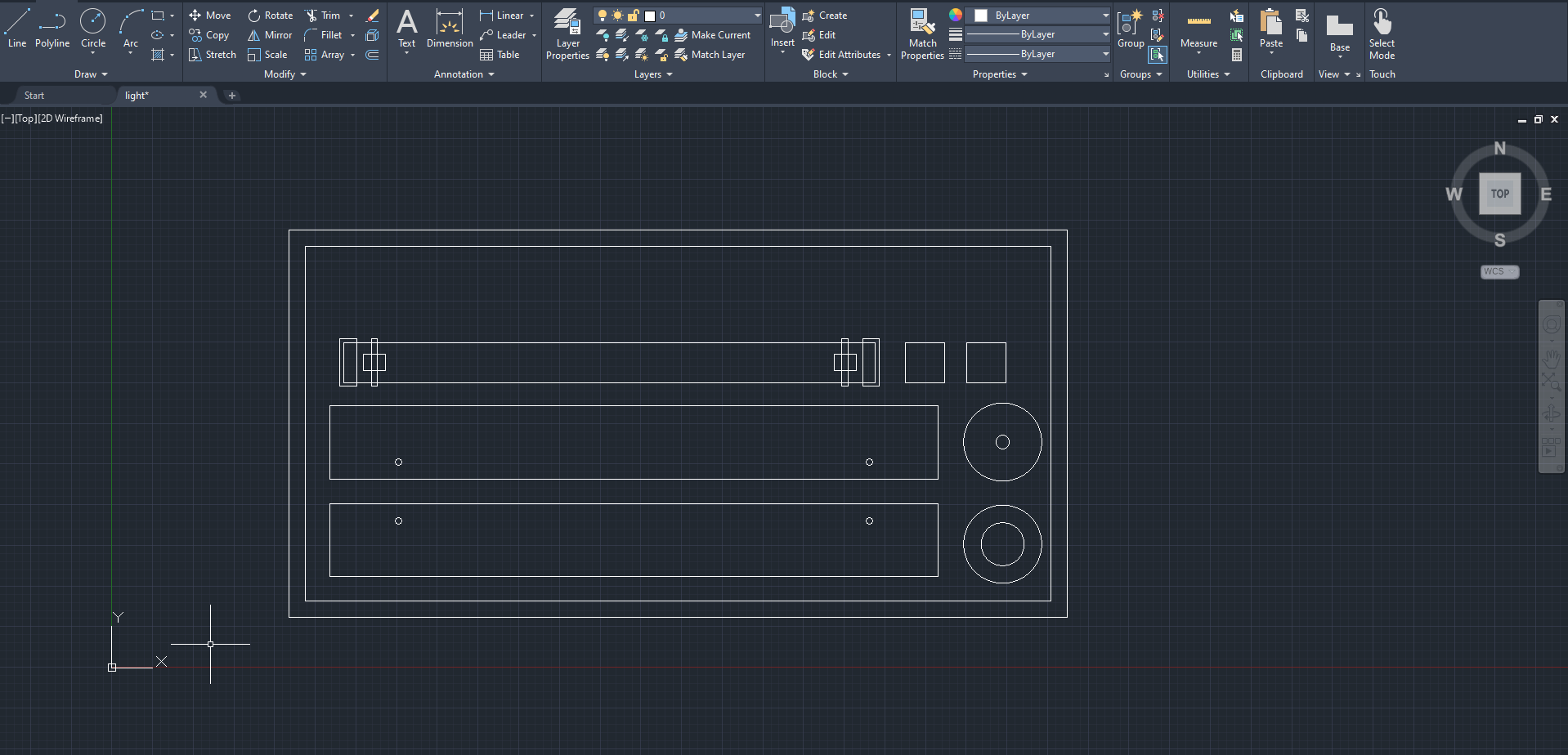Lock the current layer with padlock toggle
The image size is (1568, 755).
coord(634,15)
